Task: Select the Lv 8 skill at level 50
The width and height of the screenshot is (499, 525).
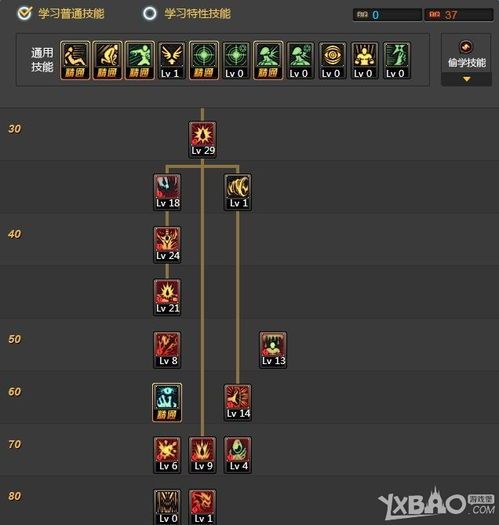Action: pos(167,350)
